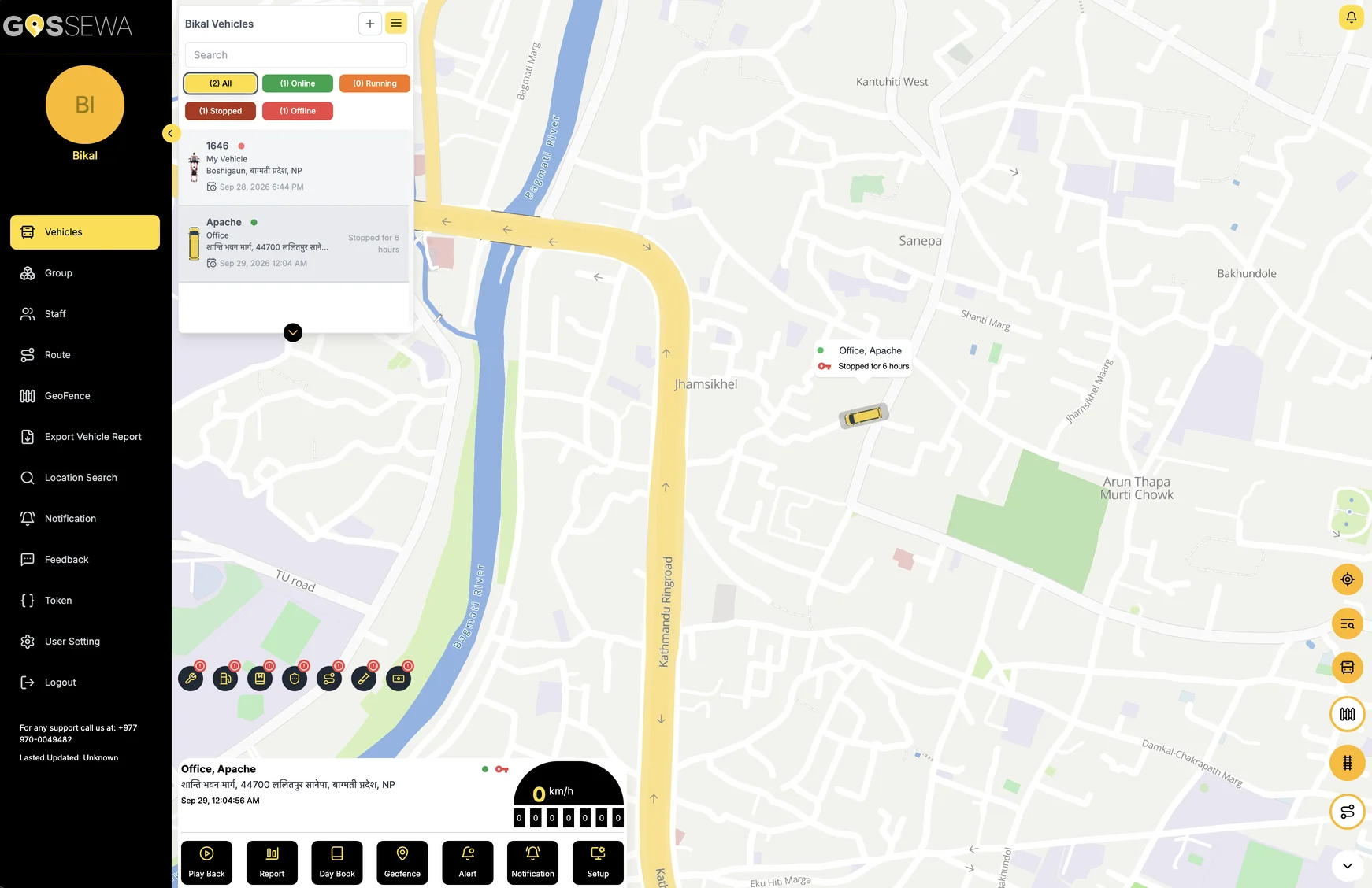Collapse the sidebar with yellow arrow
This screenshot has width=1372, height=888.
point(171,134)
